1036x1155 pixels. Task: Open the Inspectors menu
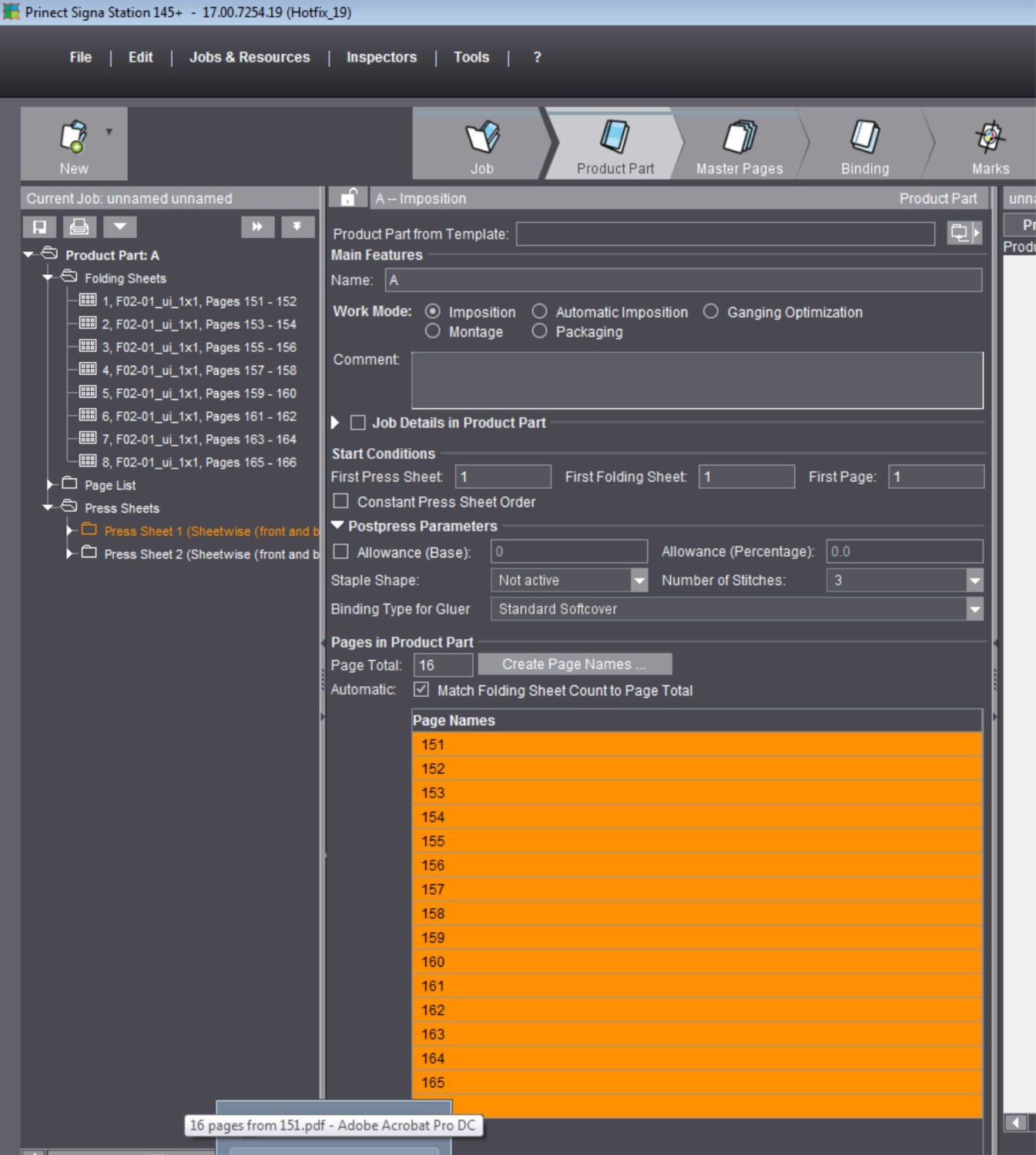381,57
